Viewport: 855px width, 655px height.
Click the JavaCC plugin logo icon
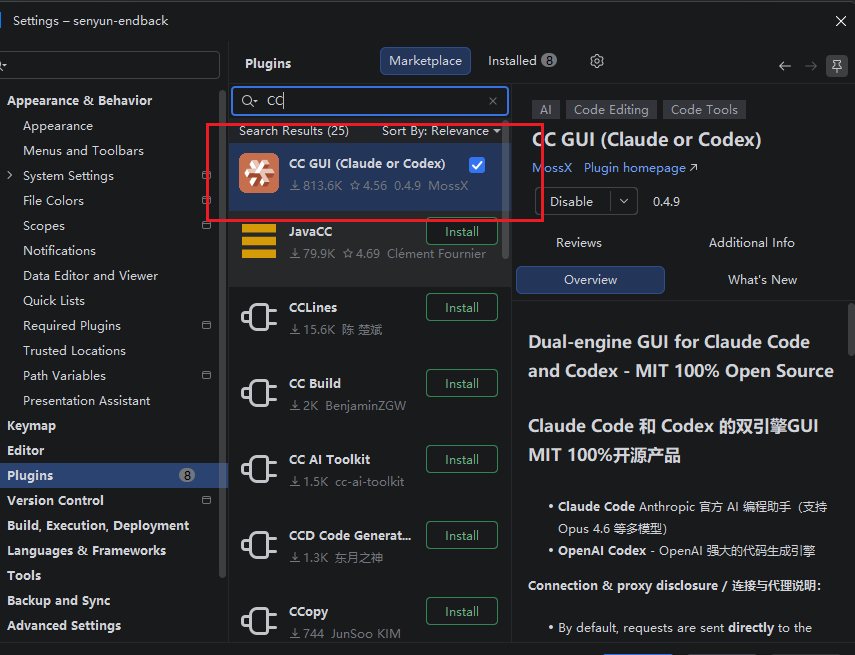tap(259, 241)
